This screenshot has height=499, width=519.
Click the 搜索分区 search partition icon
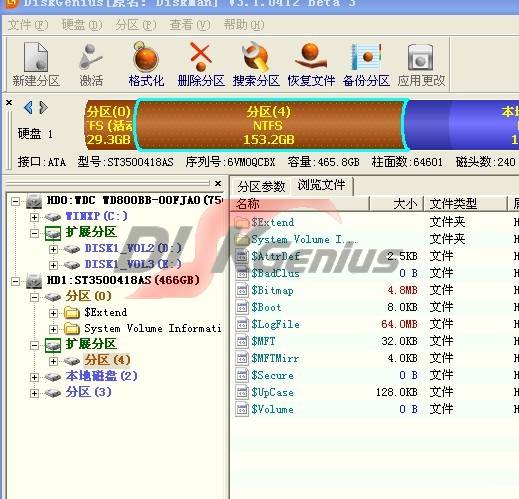[256, 64]
